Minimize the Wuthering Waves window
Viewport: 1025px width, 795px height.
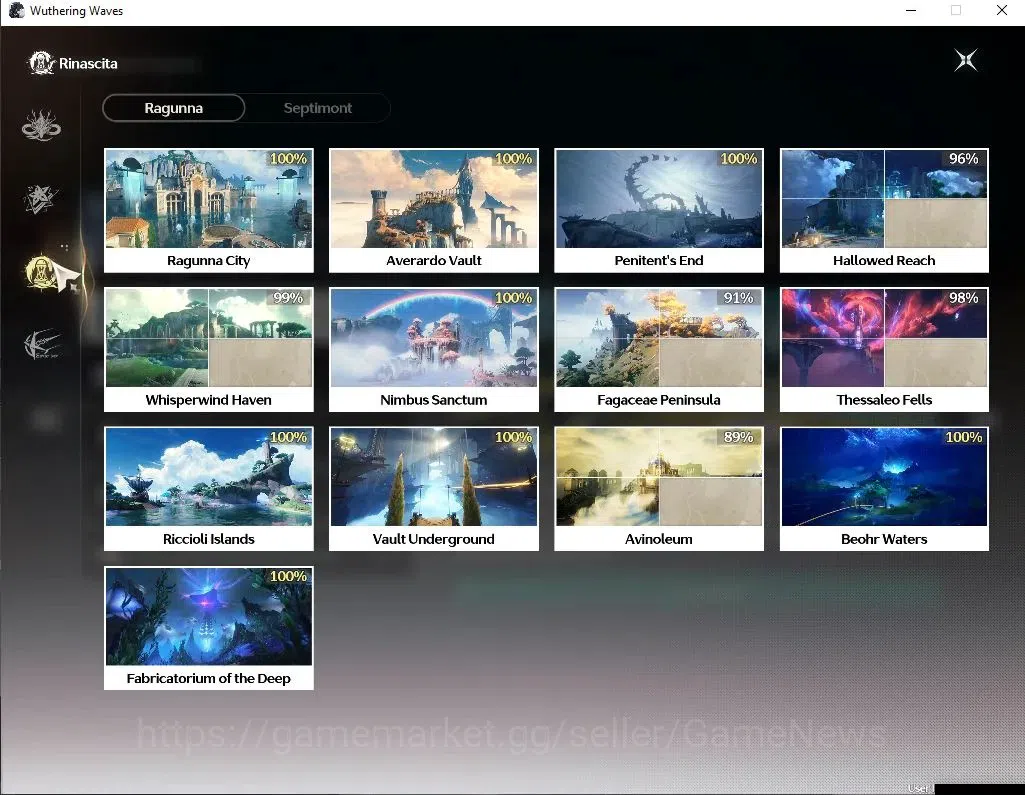pyautogui.click(x=911, y=10)
